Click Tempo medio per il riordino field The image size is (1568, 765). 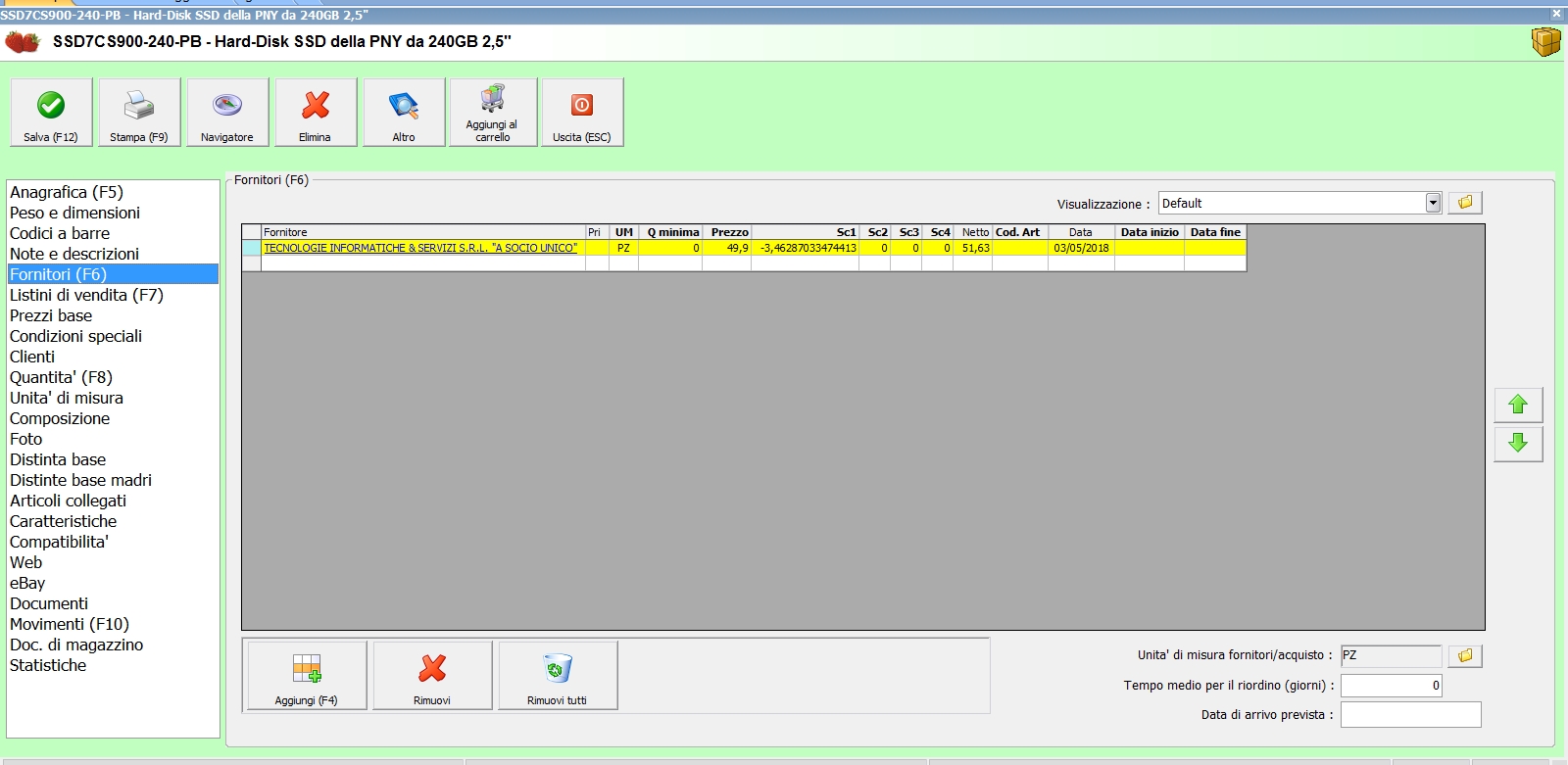(x=1391, y=686)
